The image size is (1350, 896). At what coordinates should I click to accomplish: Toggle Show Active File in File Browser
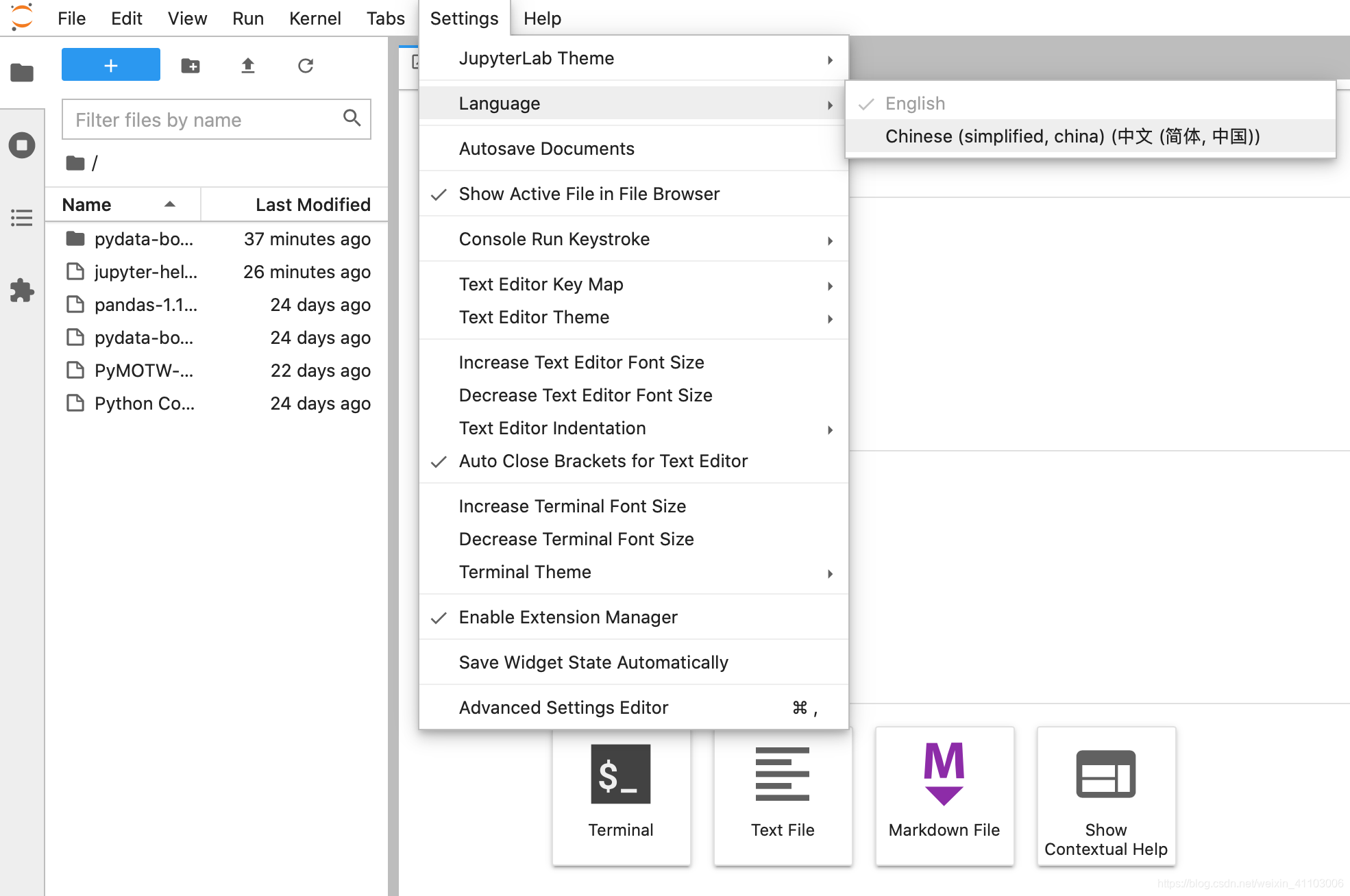pyautogui.click(x=589, y=194)
